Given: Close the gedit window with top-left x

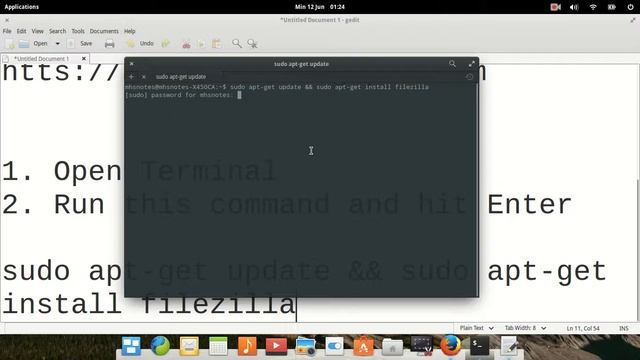Looking at the screenshot, I should click(7, 20).
